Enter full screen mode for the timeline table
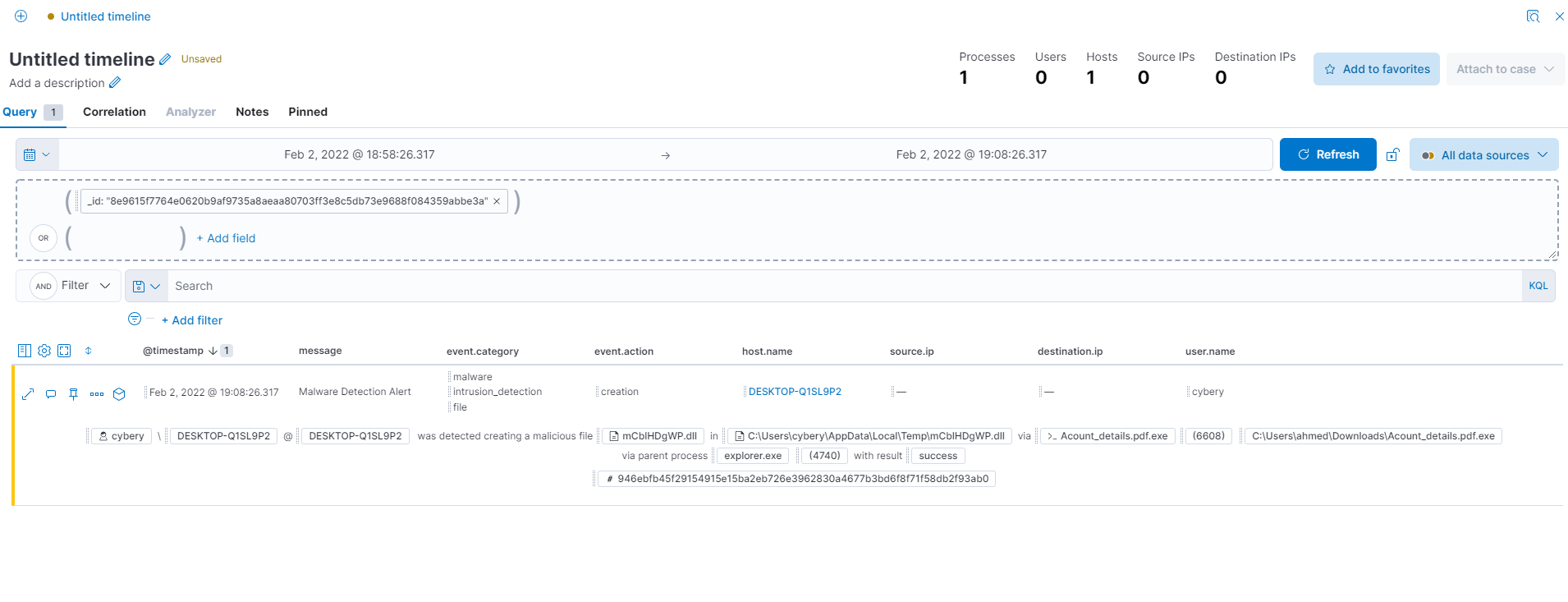1568x602 pixels. coord(64,351)
